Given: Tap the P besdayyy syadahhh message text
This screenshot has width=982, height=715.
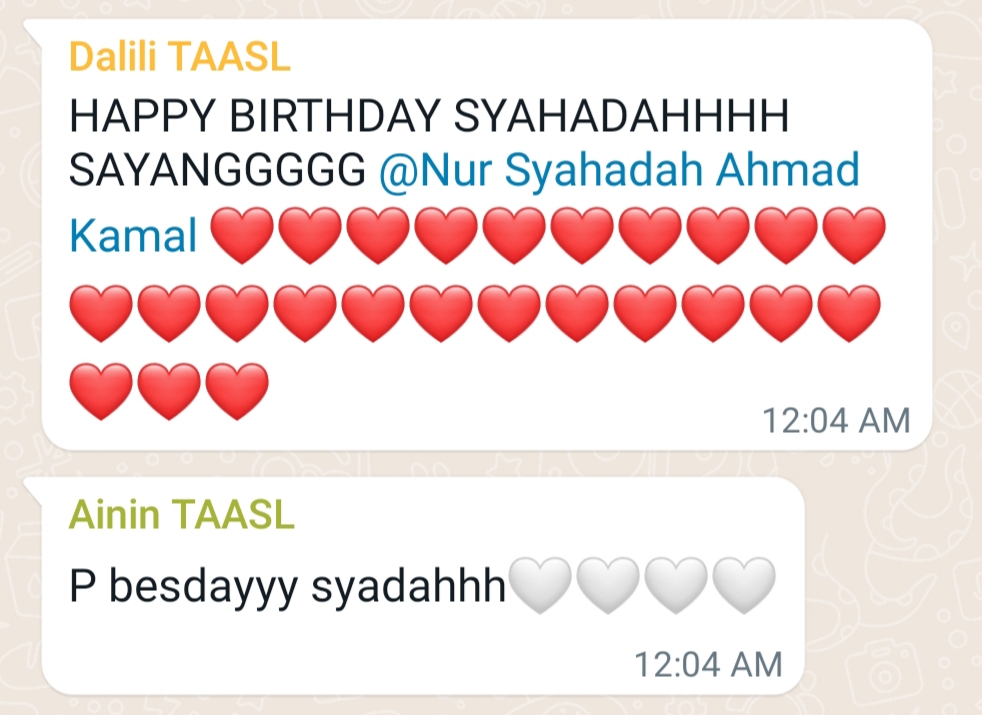Looking at the screenshot, I should pyautogui.click(x=287, y=587).
